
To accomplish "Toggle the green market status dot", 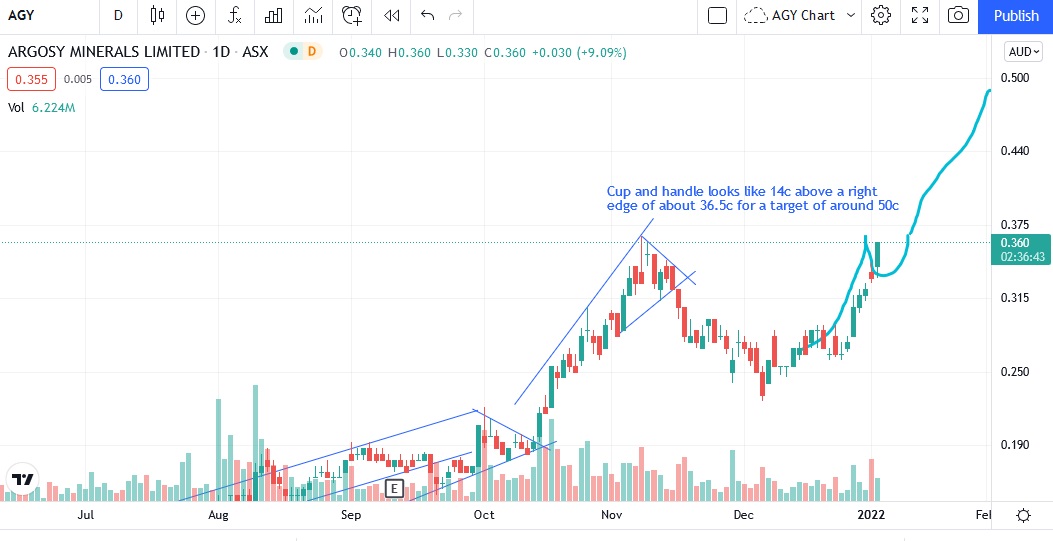I will 293,52.
